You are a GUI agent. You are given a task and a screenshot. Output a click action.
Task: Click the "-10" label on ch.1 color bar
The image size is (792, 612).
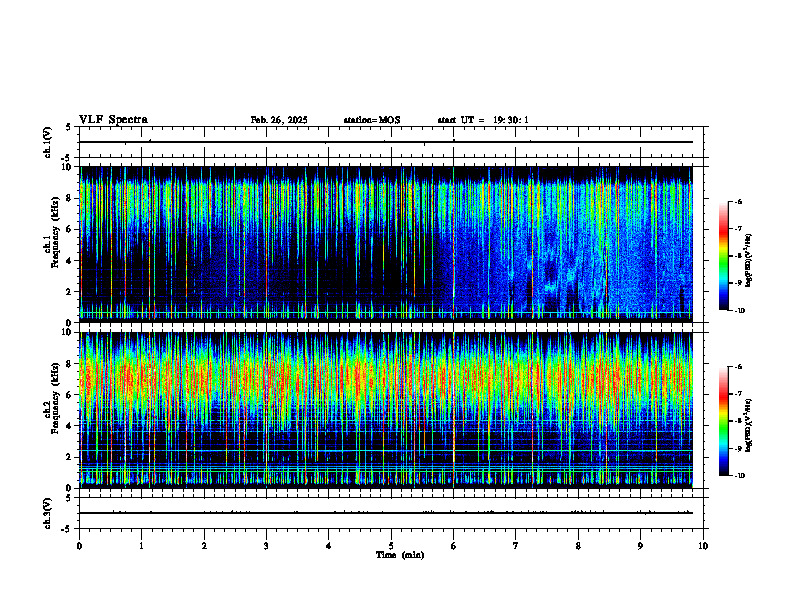coord(739,311)
